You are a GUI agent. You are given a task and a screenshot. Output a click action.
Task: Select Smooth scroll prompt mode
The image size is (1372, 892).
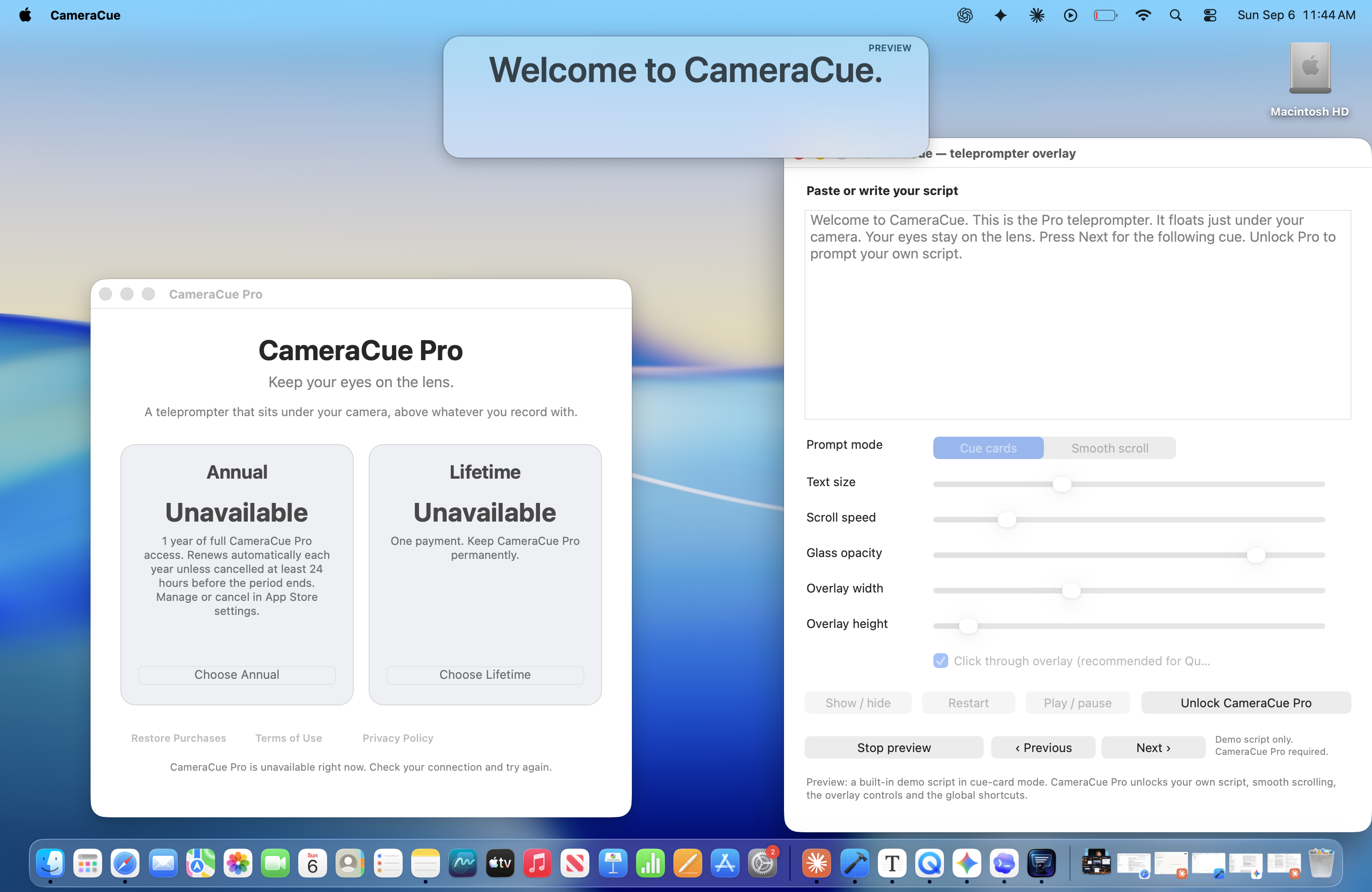coord(1110,448)
